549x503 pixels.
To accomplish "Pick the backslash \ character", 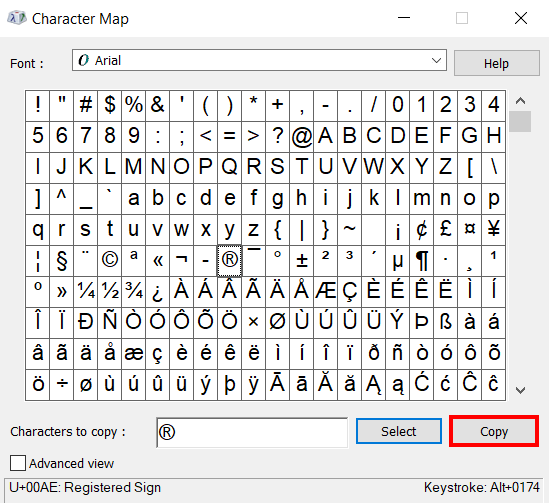I will [x=493, y=167].
